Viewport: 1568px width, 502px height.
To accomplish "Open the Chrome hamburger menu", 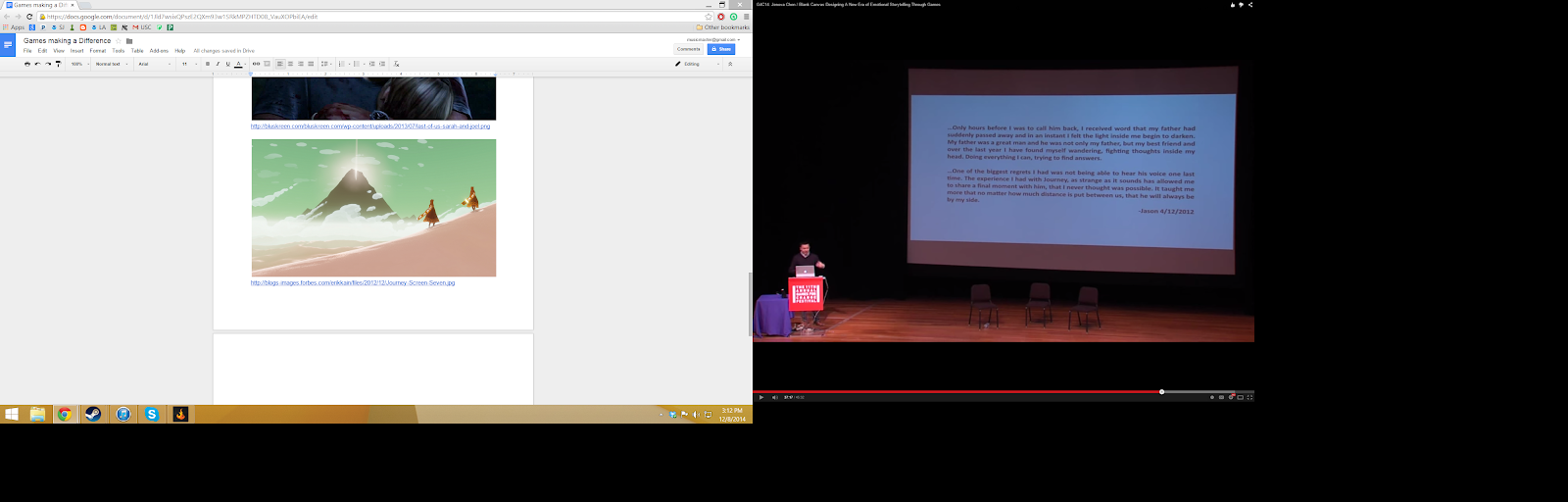I will (746, 17).
